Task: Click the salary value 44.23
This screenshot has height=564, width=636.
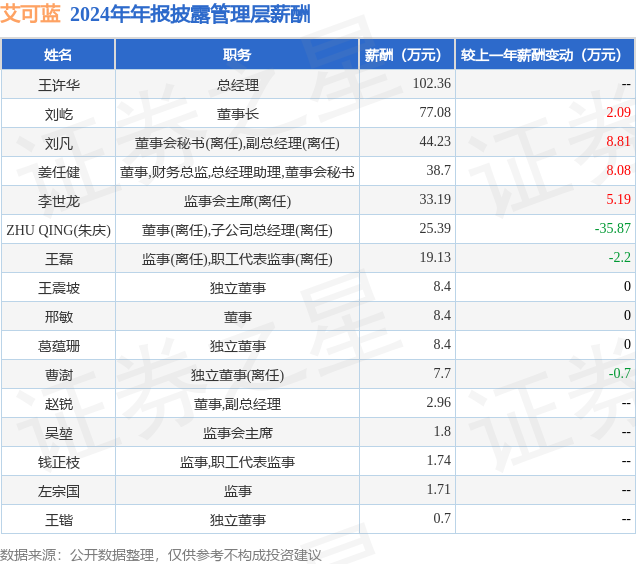Action: 435,142
